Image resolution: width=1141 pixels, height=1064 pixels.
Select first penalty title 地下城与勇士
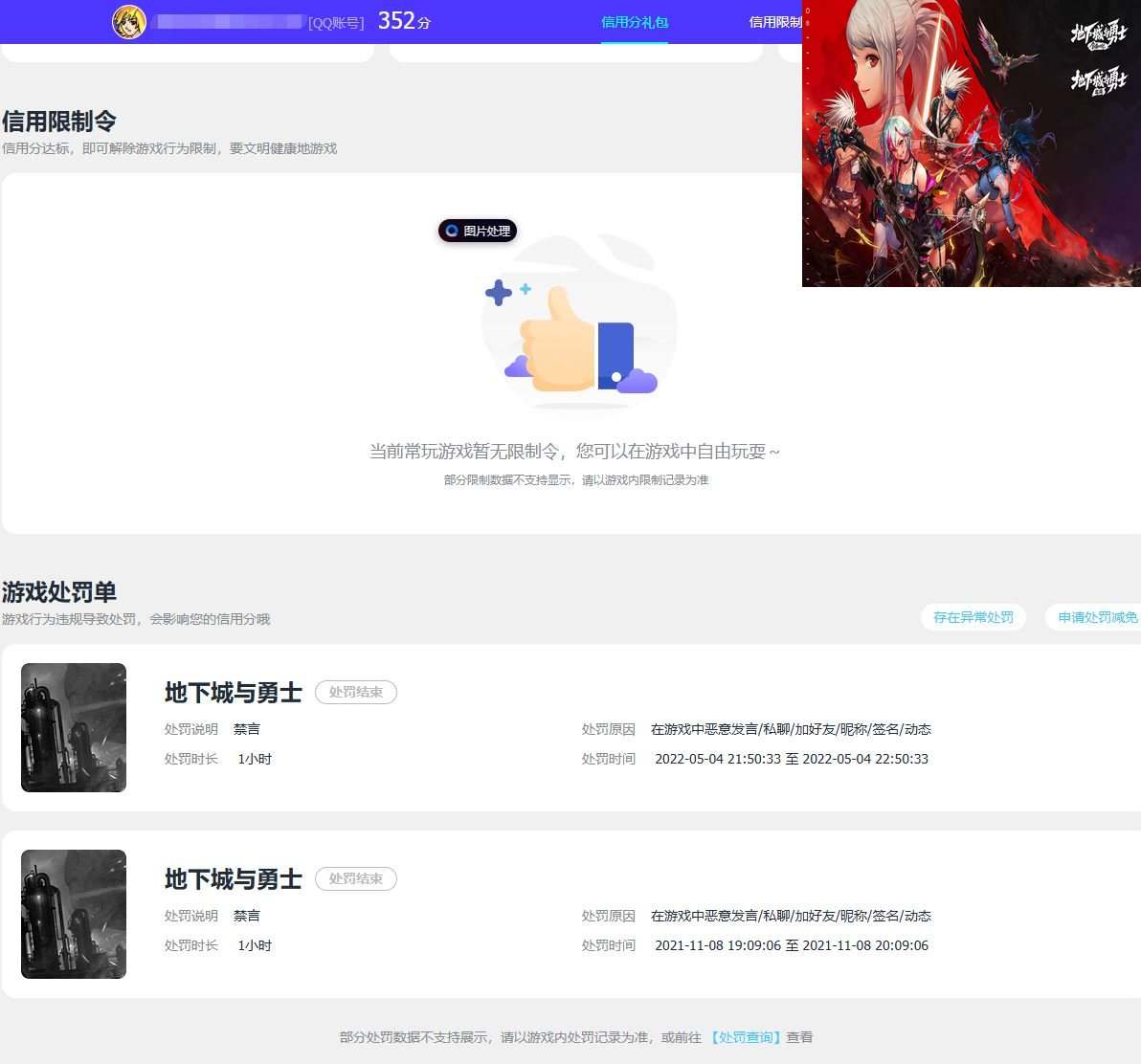click(x=233, y=693)
